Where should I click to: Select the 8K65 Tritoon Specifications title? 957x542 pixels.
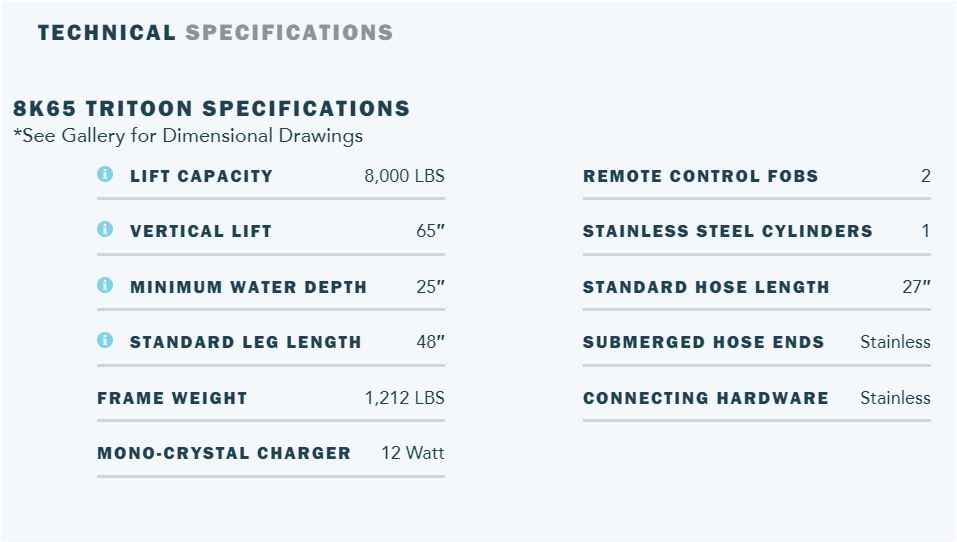coord(212,108)
